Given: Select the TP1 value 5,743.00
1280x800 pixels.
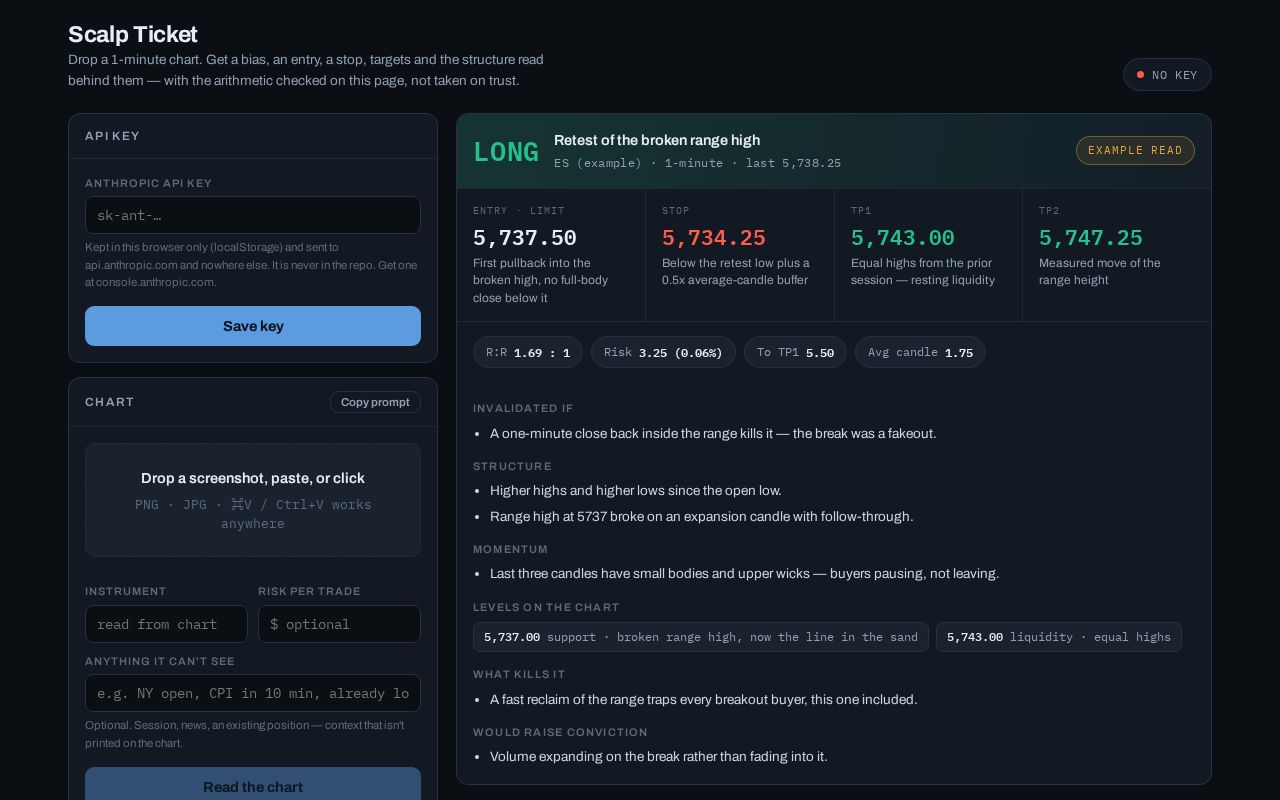Looking at the screenshot, I should pyautogui.click(x=903, y=238).
